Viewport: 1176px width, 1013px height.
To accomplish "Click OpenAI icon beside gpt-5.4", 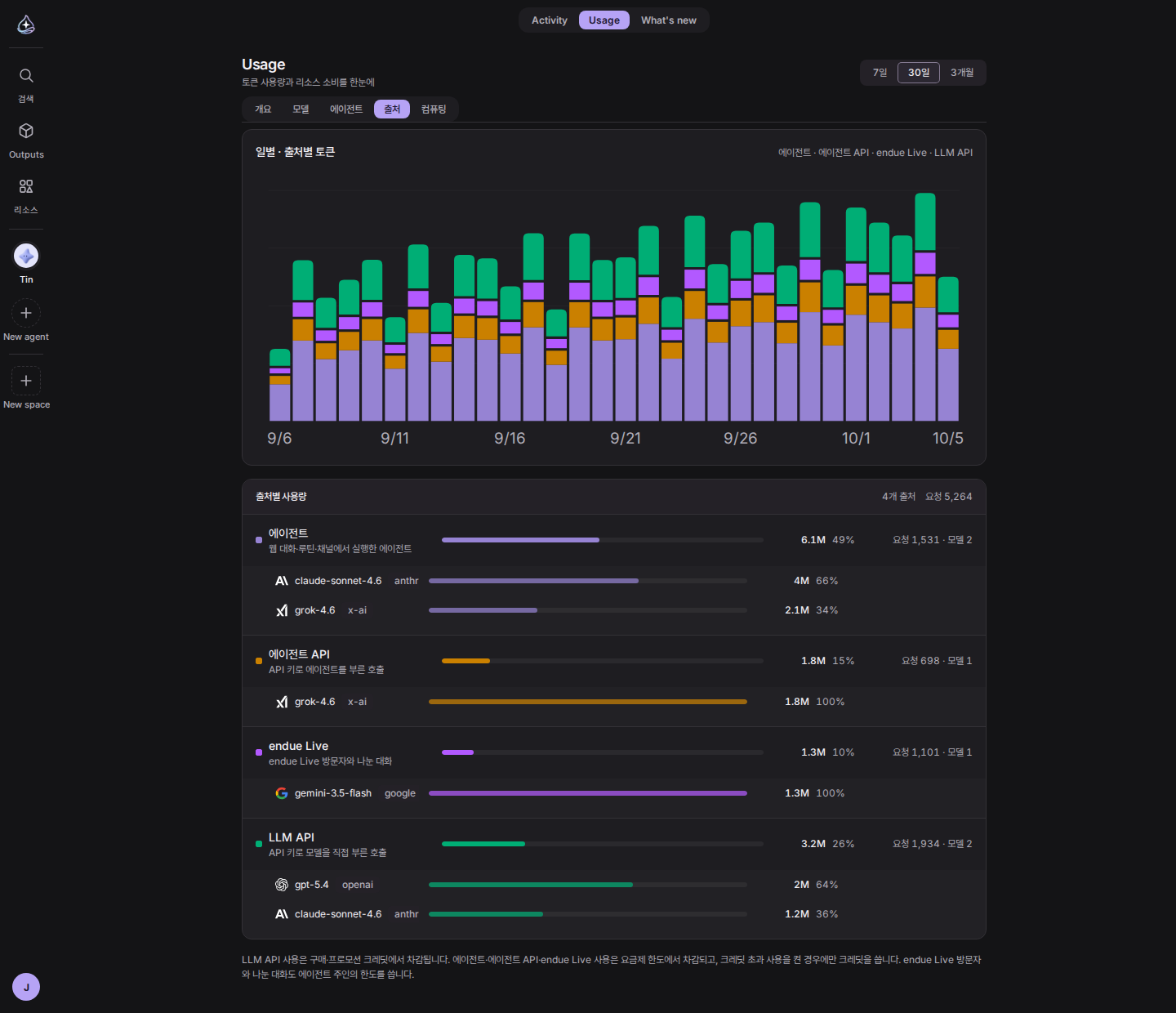I will pyautogui.click(x=282, y=885).
